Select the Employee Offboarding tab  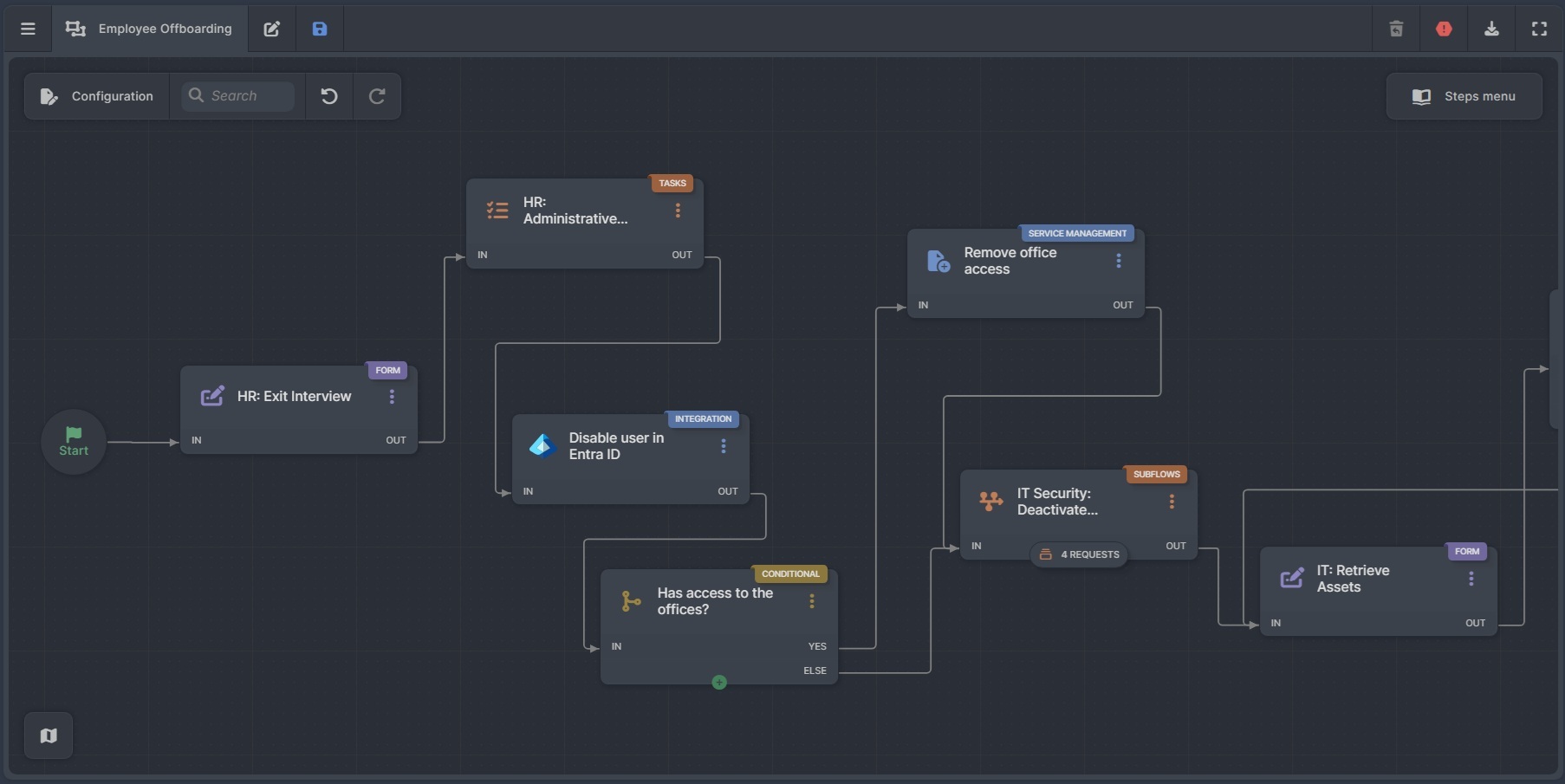point(149,29)
